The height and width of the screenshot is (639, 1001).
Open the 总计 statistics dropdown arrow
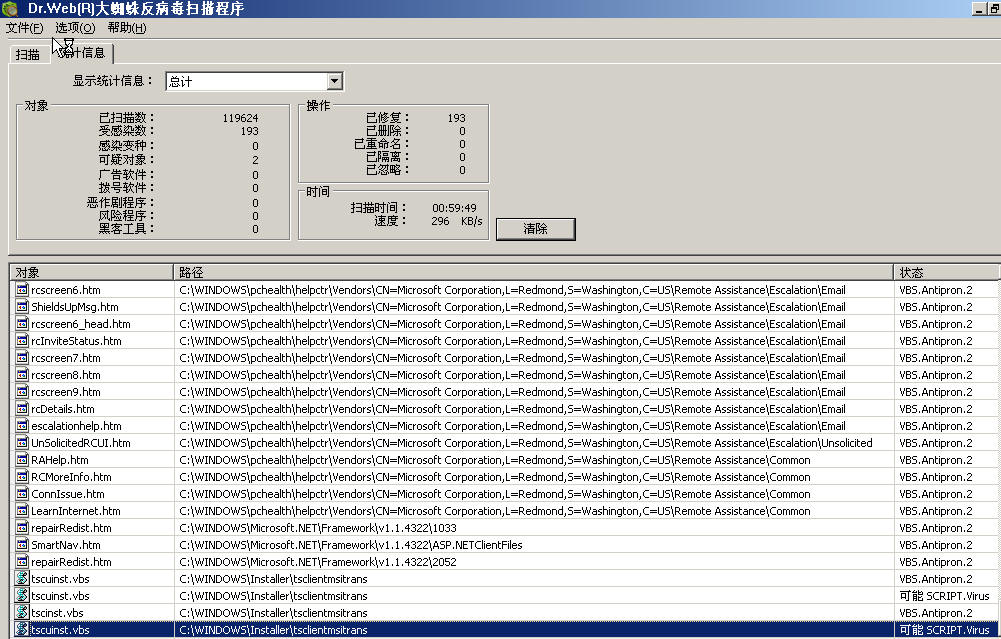[x=335, y=81]
